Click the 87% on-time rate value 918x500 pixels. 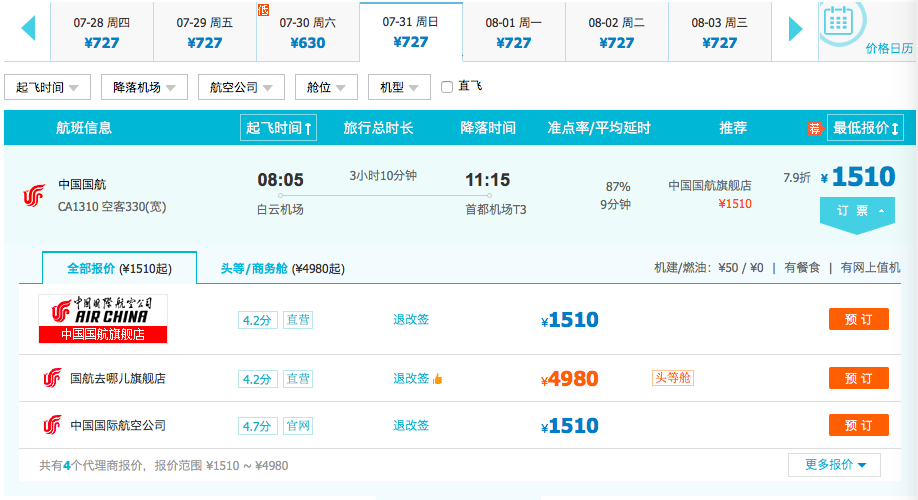(618, 187)
